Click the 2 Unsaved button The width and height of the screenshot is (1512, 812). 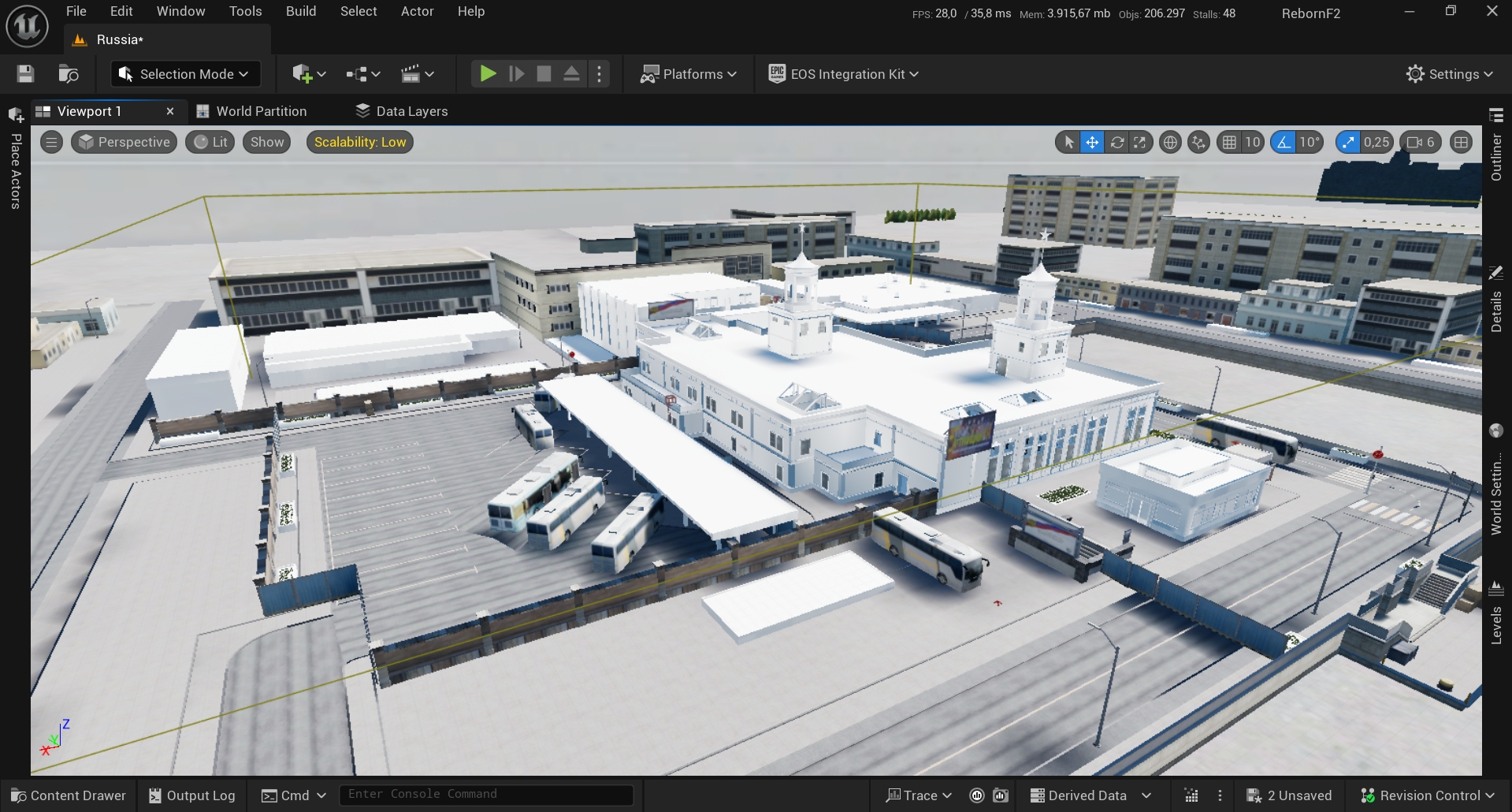point(1289,795)
